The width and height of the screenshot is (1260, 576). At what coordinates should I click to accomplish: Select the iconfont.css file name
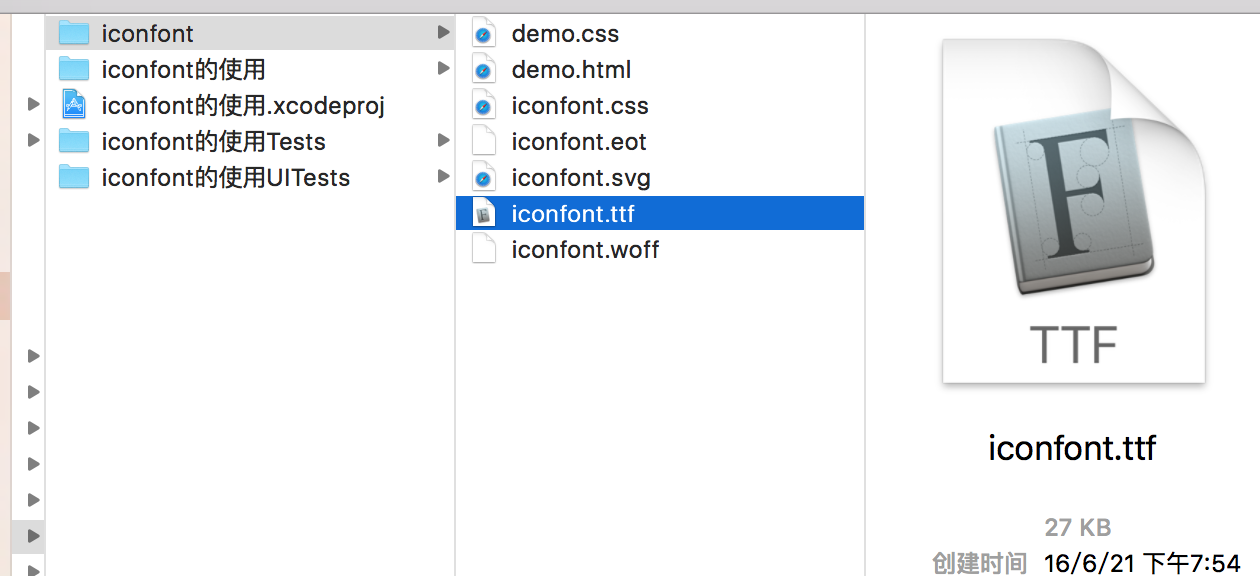580,106
